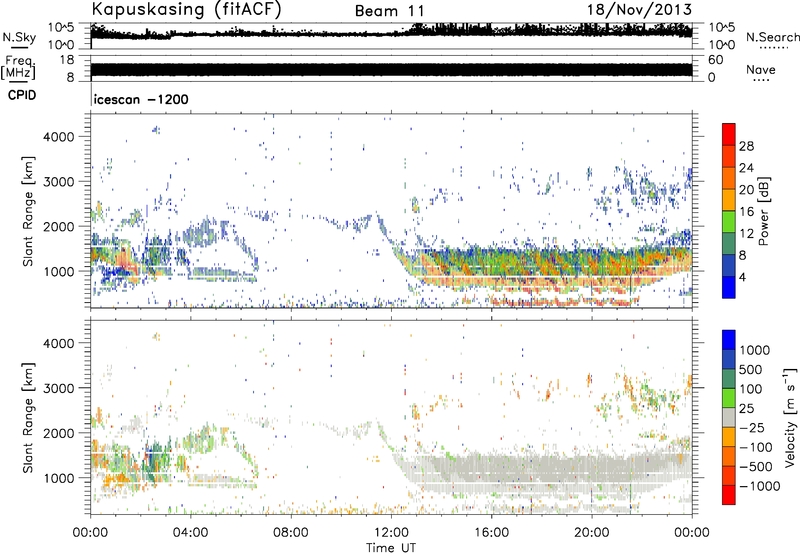This screenshot has width=800, height=554.
Task: Click the "-1000" velocity colorbar label
Action: coord(760,486)
